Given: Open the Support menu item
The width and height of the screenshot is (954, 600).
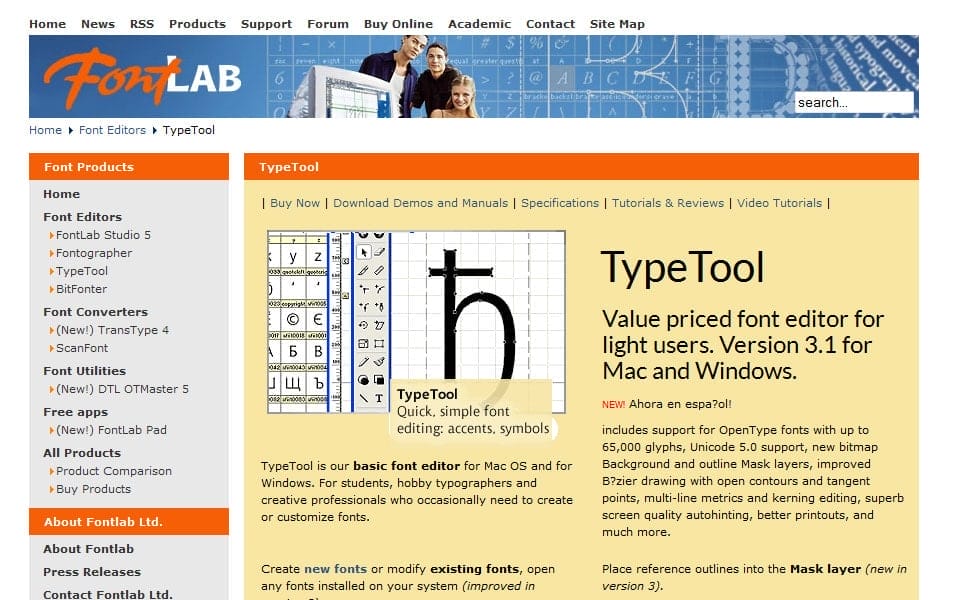Looking at the screenshot, I should [x=266, y=23].
